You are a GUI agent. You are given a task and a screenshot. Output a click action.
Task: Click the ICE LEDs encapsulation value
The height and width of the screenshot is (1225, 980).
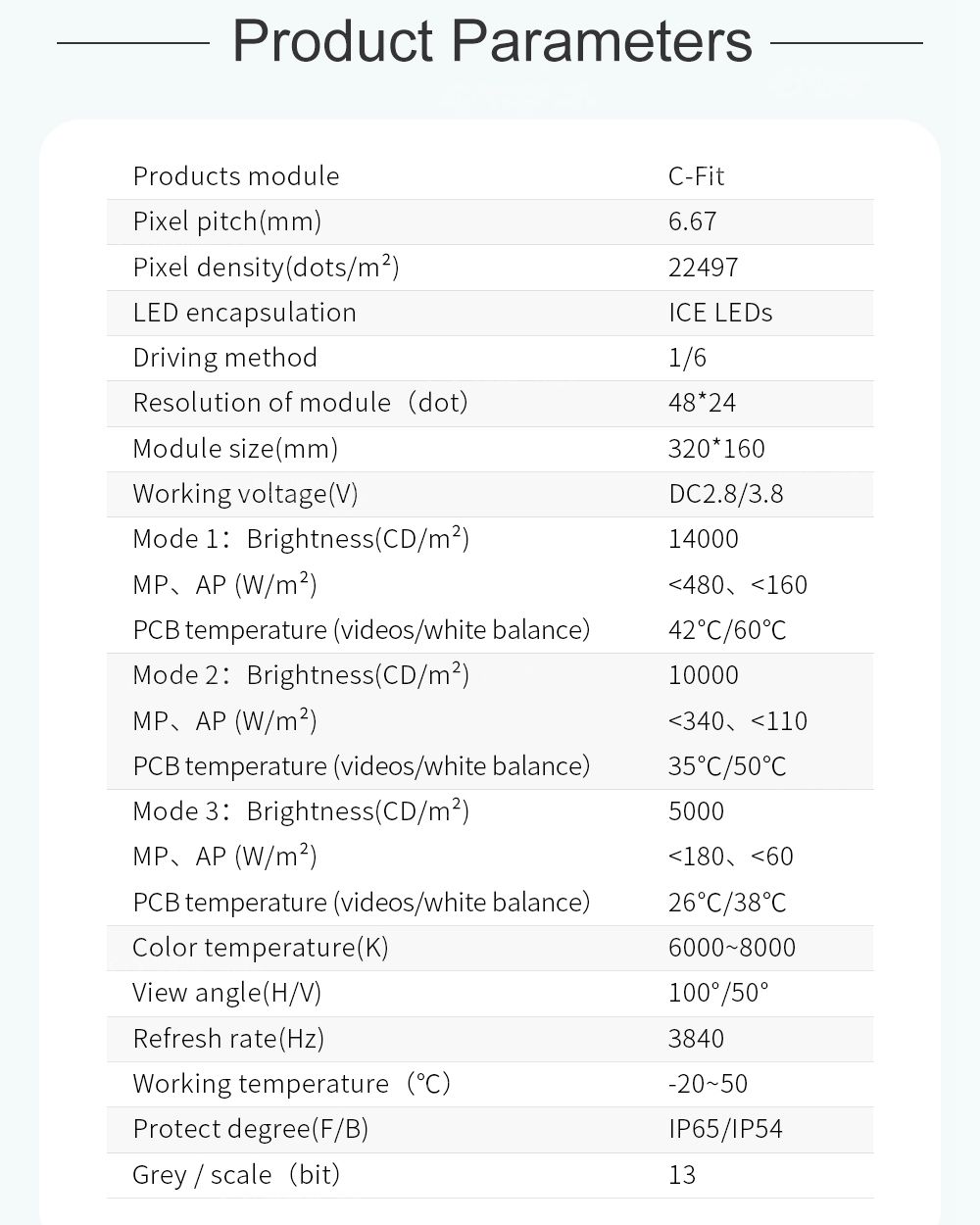[x=720, y=313]
